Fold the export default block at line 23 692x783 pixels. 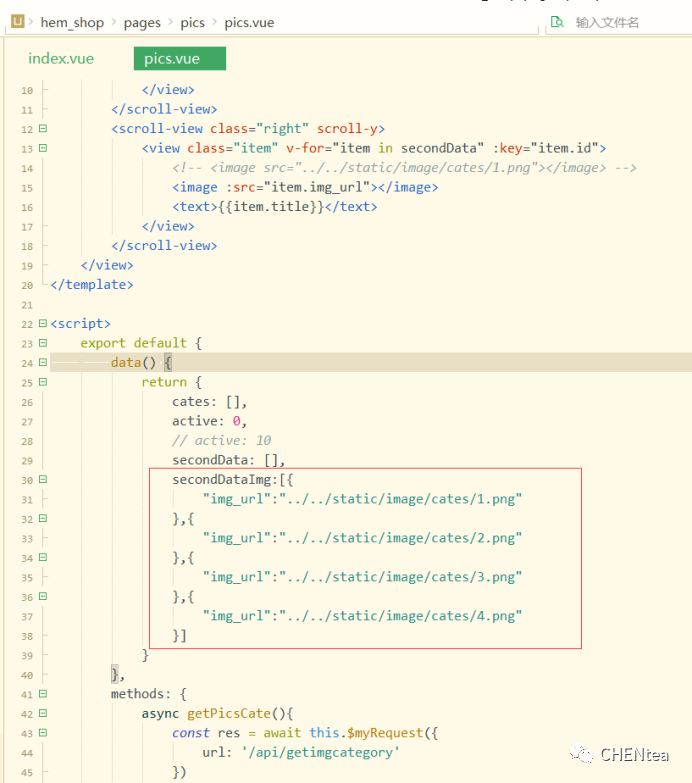42,343
